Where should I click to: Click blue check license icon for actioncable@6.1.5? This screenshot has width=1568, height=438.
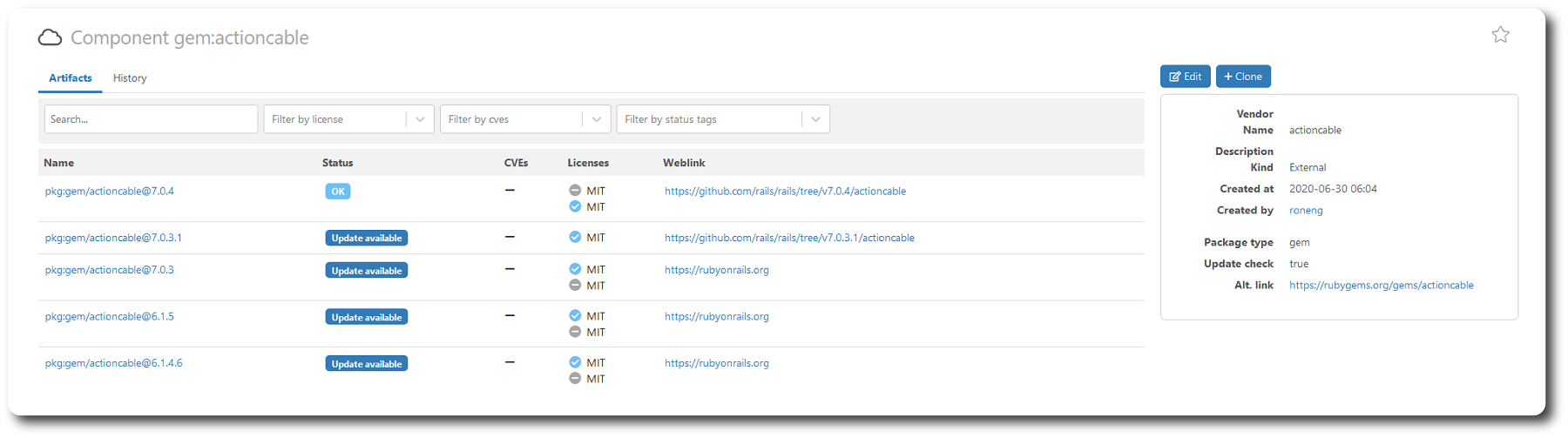point(575,315)
